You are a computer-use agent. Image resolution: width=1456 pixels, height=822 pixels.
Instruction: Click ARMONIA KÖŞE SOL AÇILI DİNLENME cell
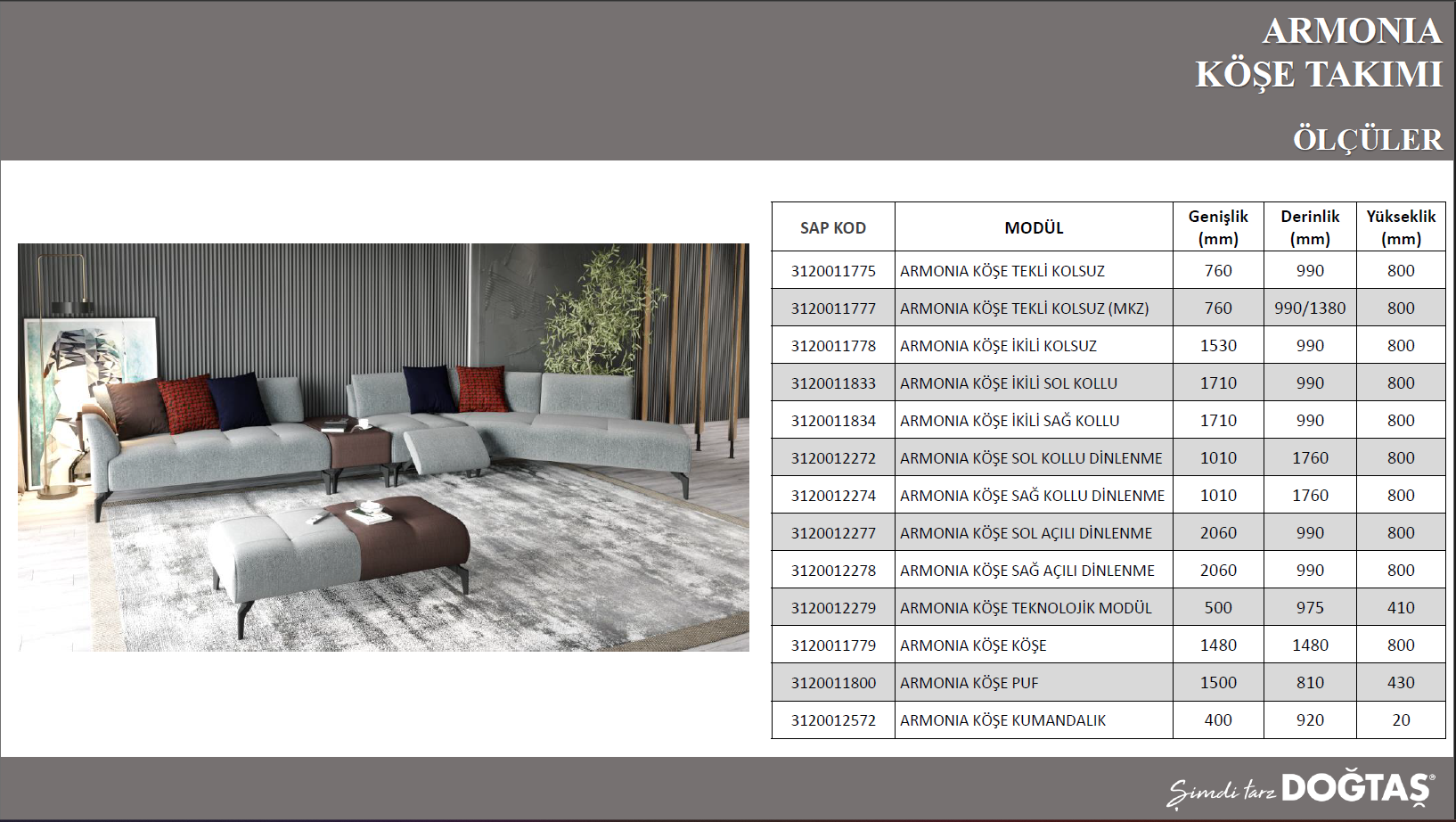pos(1034,533)
